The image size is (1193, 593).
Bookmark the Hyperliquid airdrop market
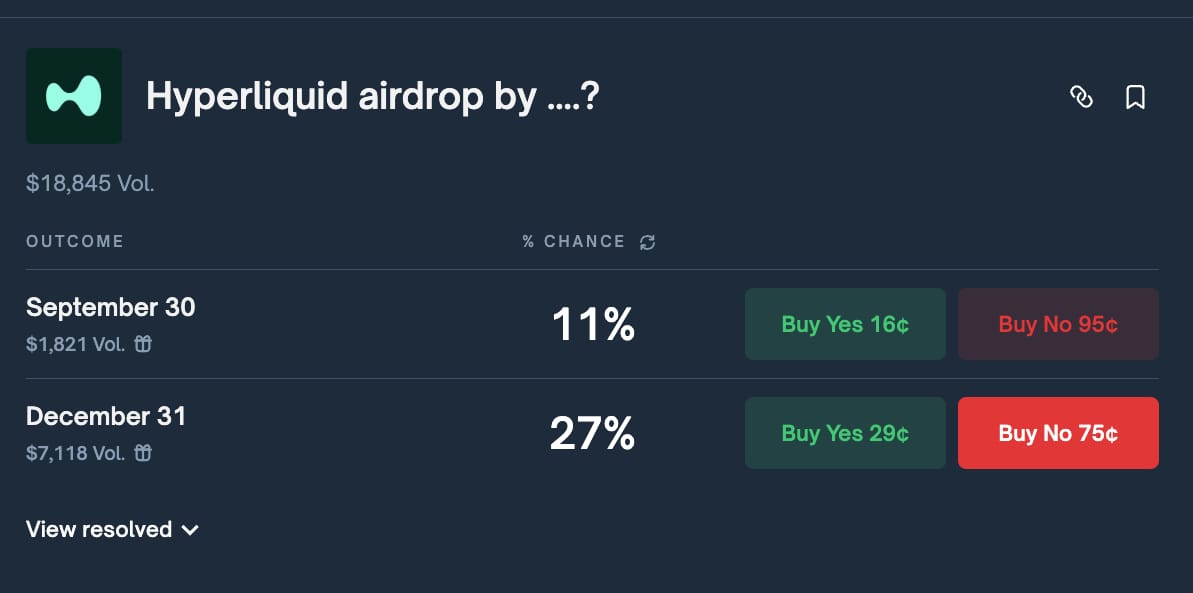(1135, 97)
